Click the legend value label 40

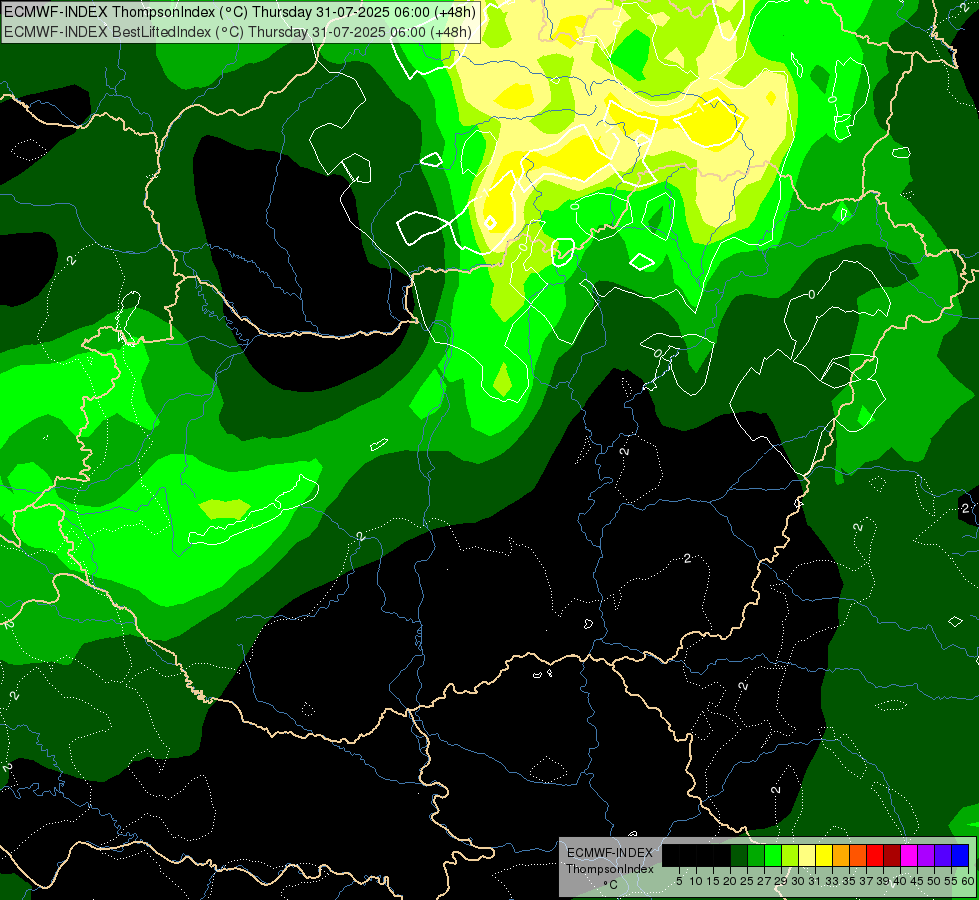point(900,881)
